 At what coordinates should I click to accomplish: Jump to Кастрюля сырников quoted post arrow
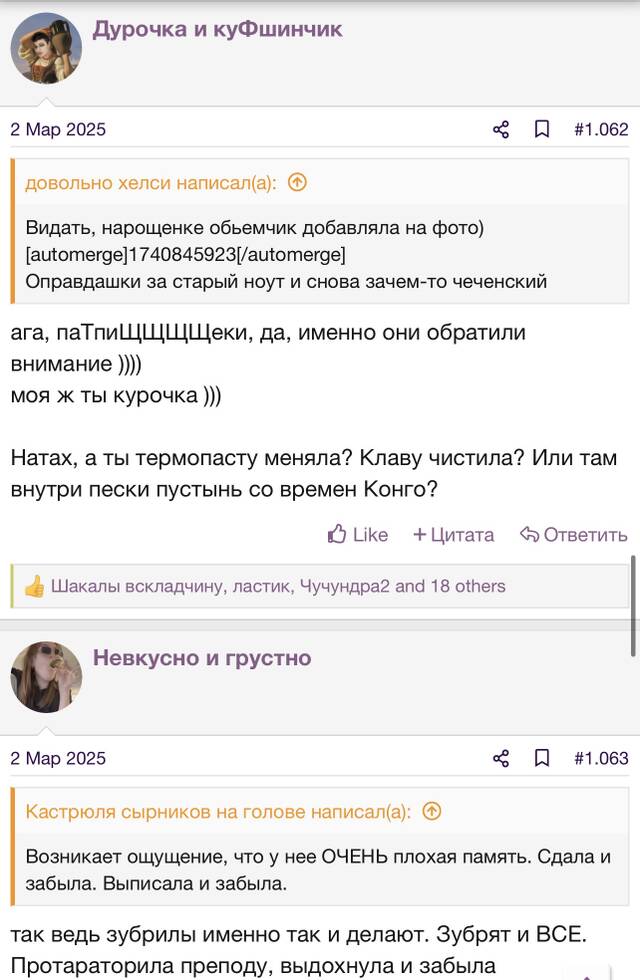(x=432, y=811)
